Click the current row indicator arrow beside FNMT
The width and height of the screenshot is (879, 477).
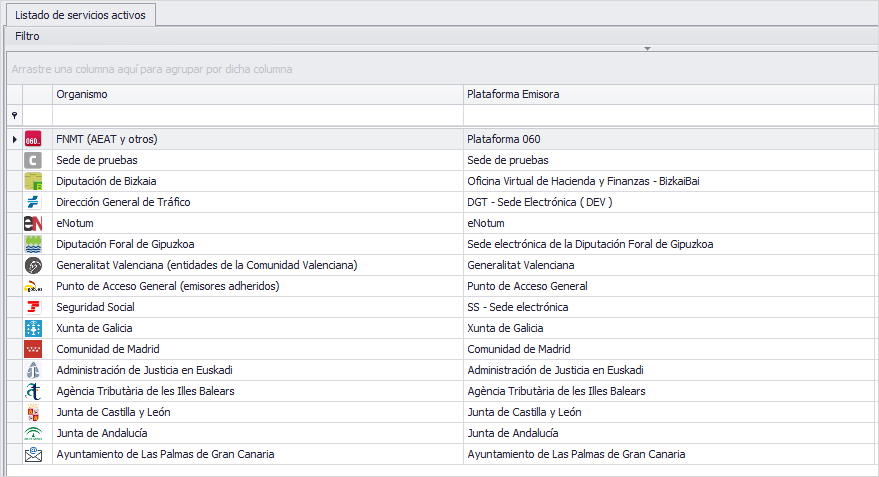[x=15, y=139]
